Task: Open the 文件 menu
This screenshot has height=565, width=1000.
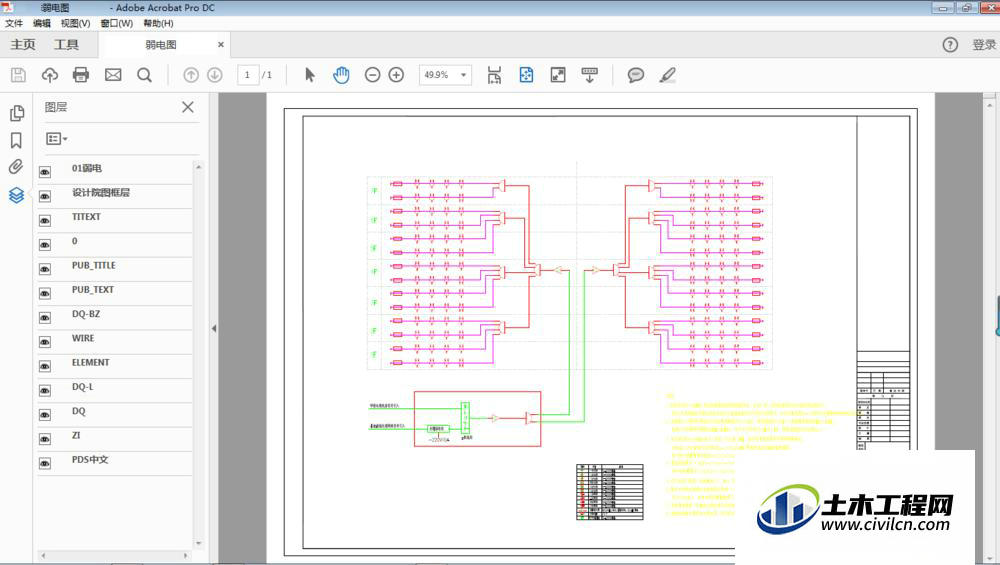Action: pos(14,24)
